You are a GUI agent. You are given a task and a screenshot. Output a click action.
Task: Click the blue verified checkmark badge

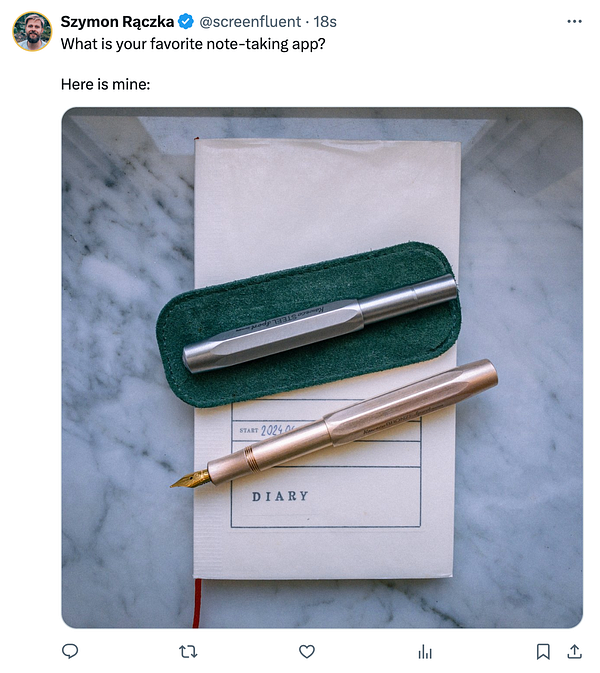point(185,21)
